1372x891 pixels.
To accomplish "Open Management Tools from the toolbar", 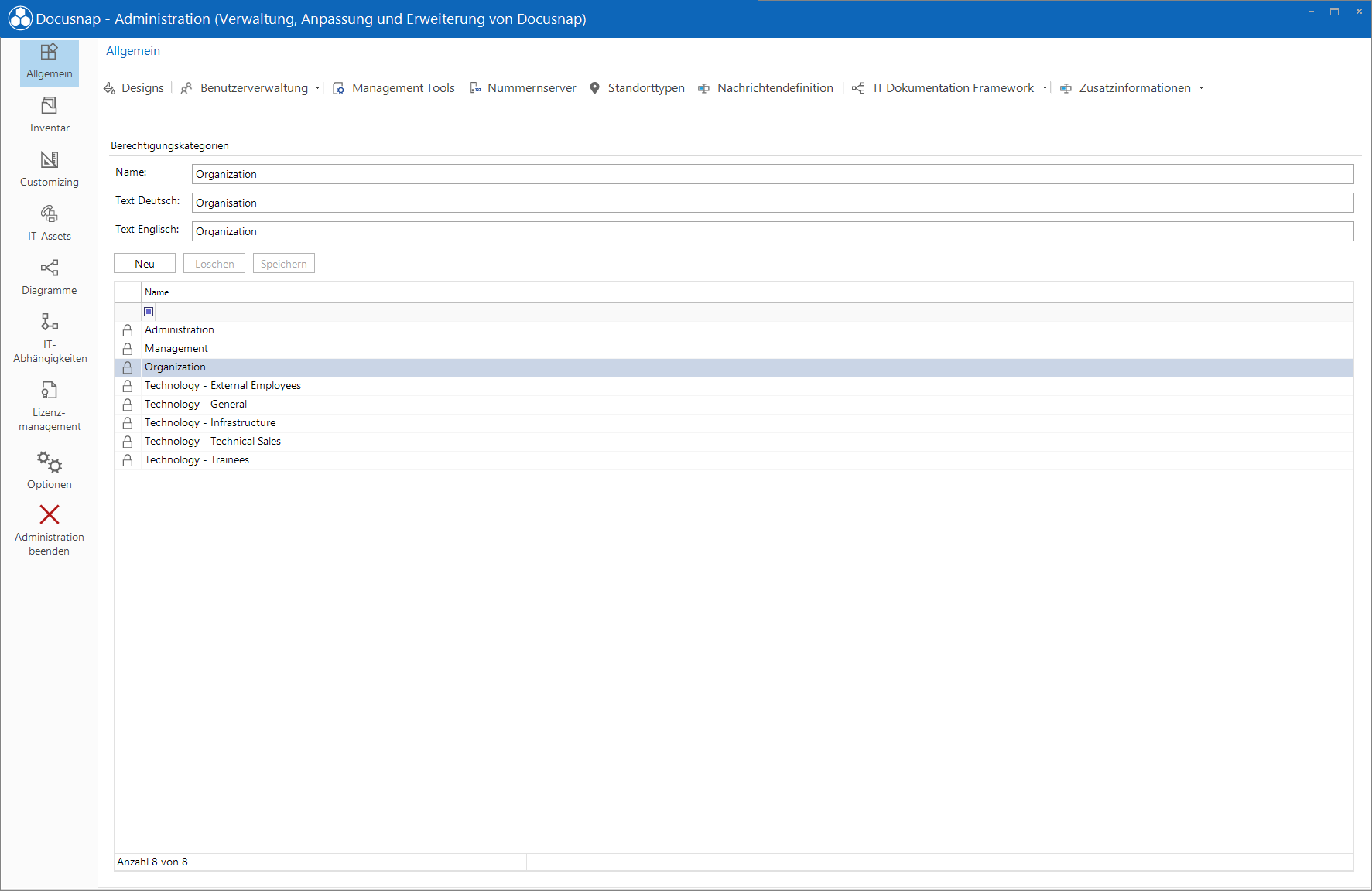I will (x=394, y=88).
